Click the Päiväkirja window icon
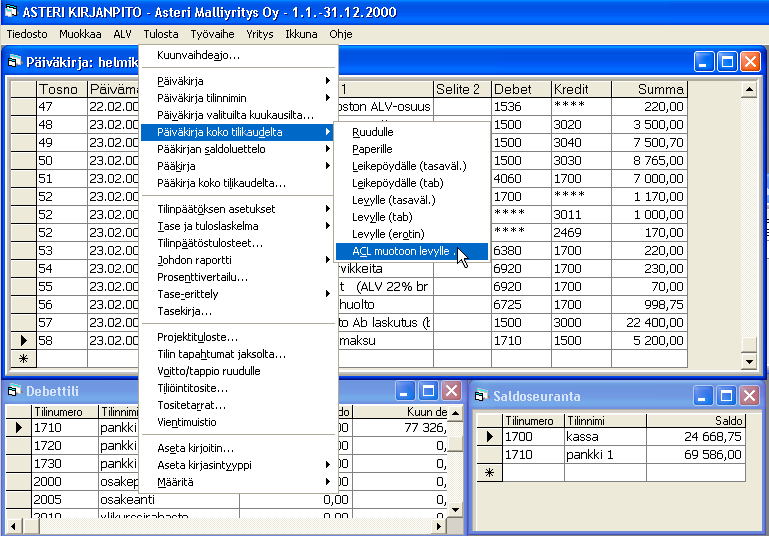Viewport: 769px width, 536px height. [x=15, y=62]
